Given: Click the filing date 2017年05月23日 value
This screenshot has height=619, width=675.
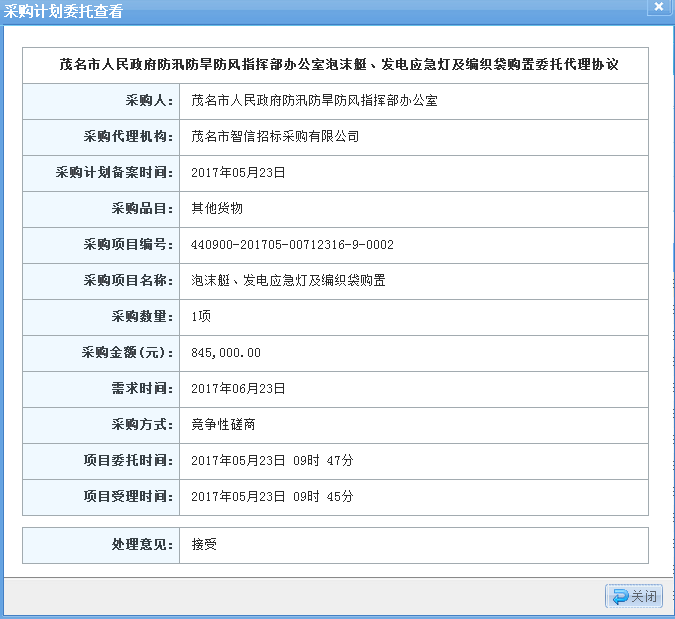Looking at the screenshot, I should 238,173.
